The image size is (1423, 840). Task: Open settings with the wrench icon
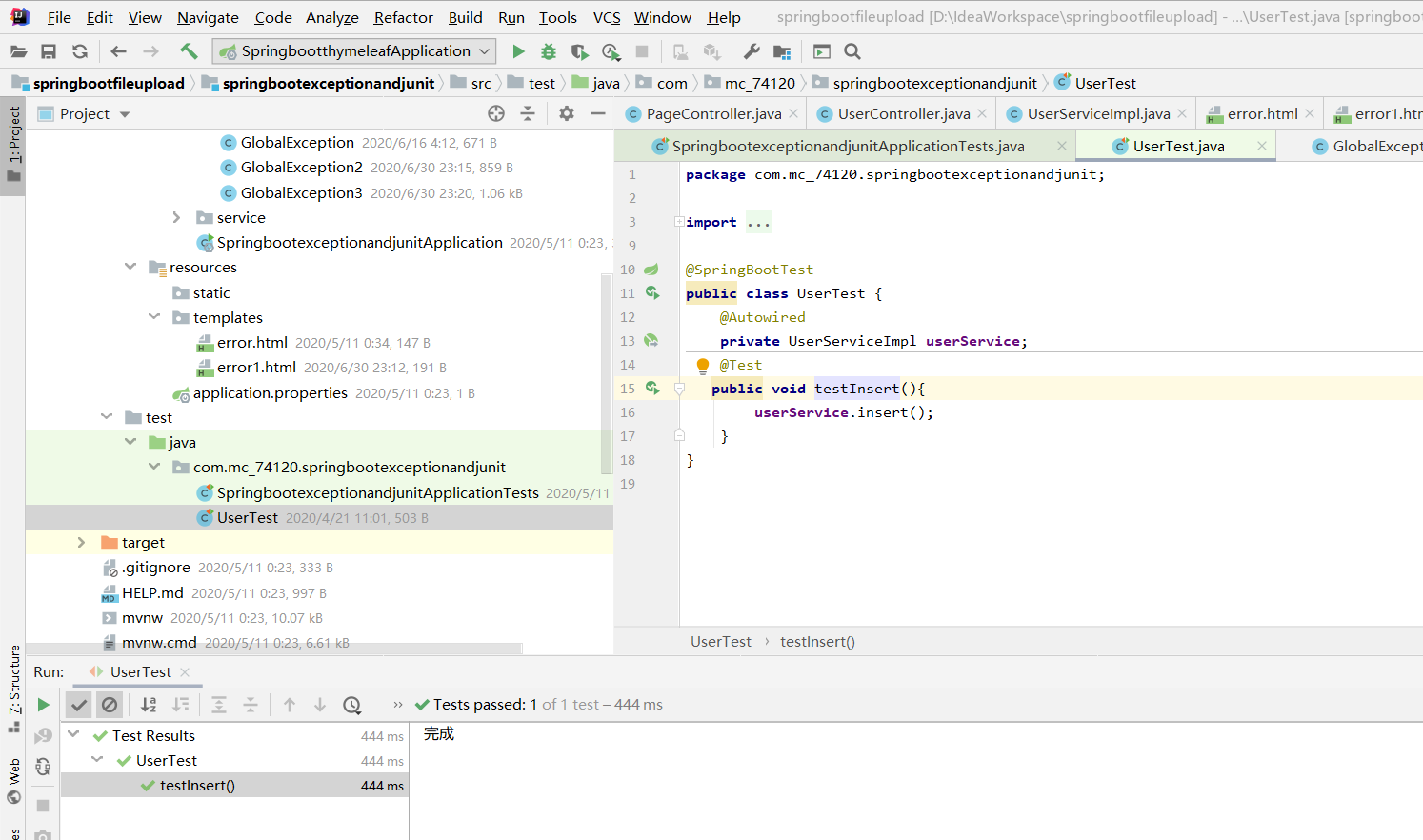coord(752,51)
